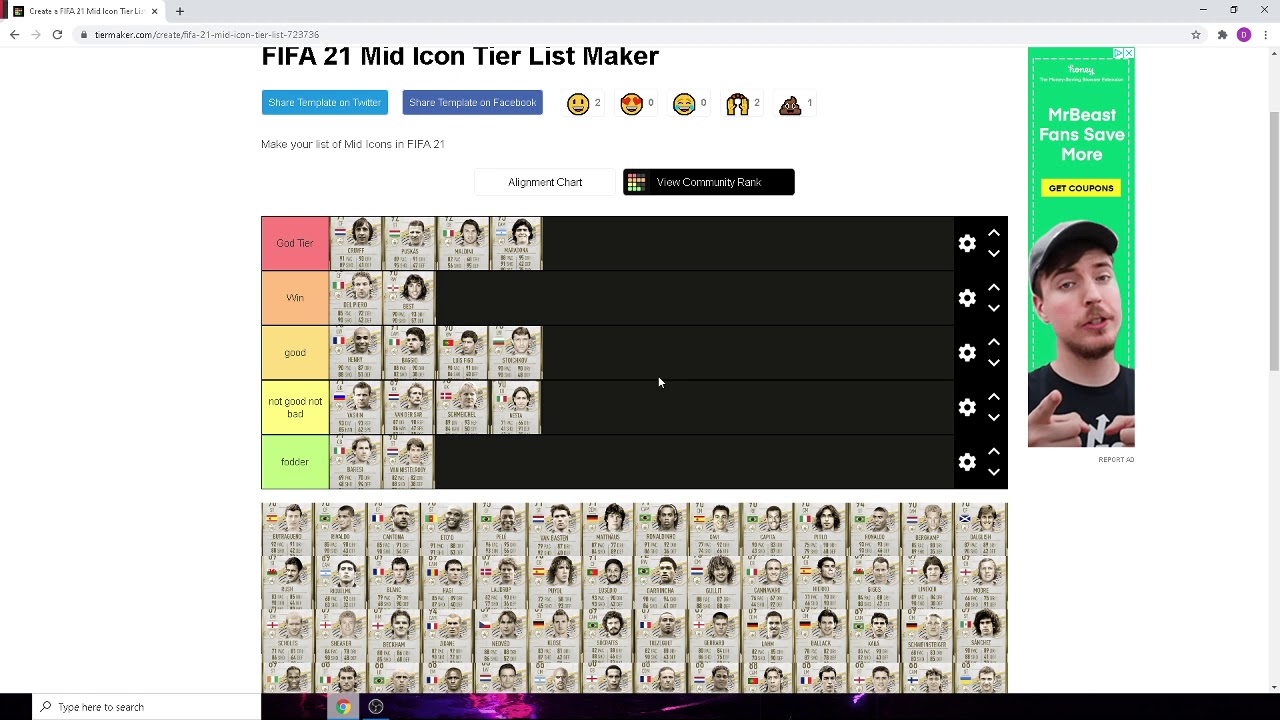Click Share Template on Facebook button
1280x720 pixels.
(x=472, y=102)
